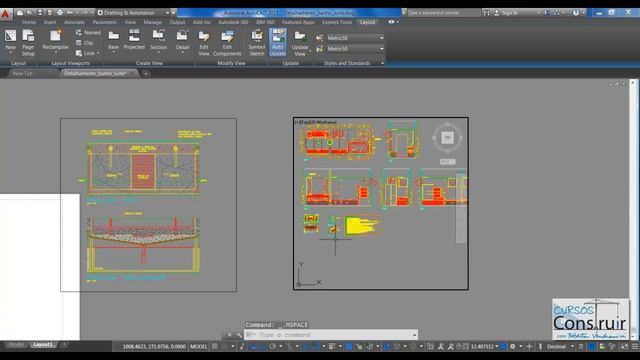Click the drawing area vertical scrollbar

point(633,209)
